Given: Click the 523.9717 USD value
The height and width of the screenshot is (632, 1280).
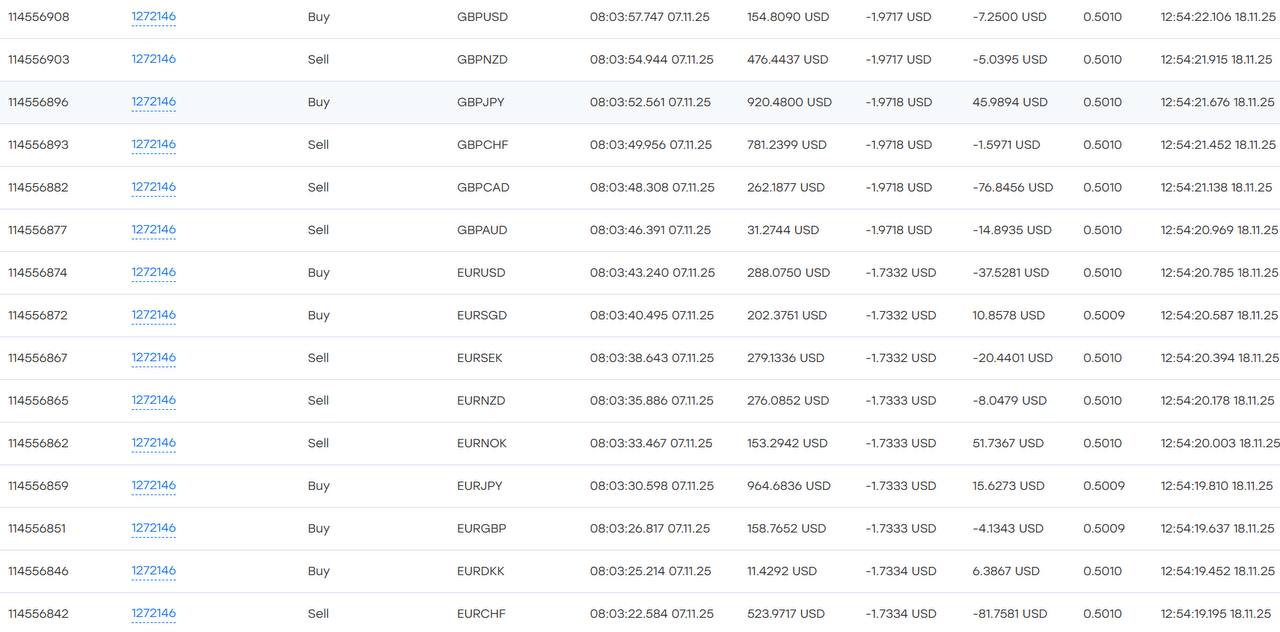Looking at the screenshot, I should click(x=786, y=614).
